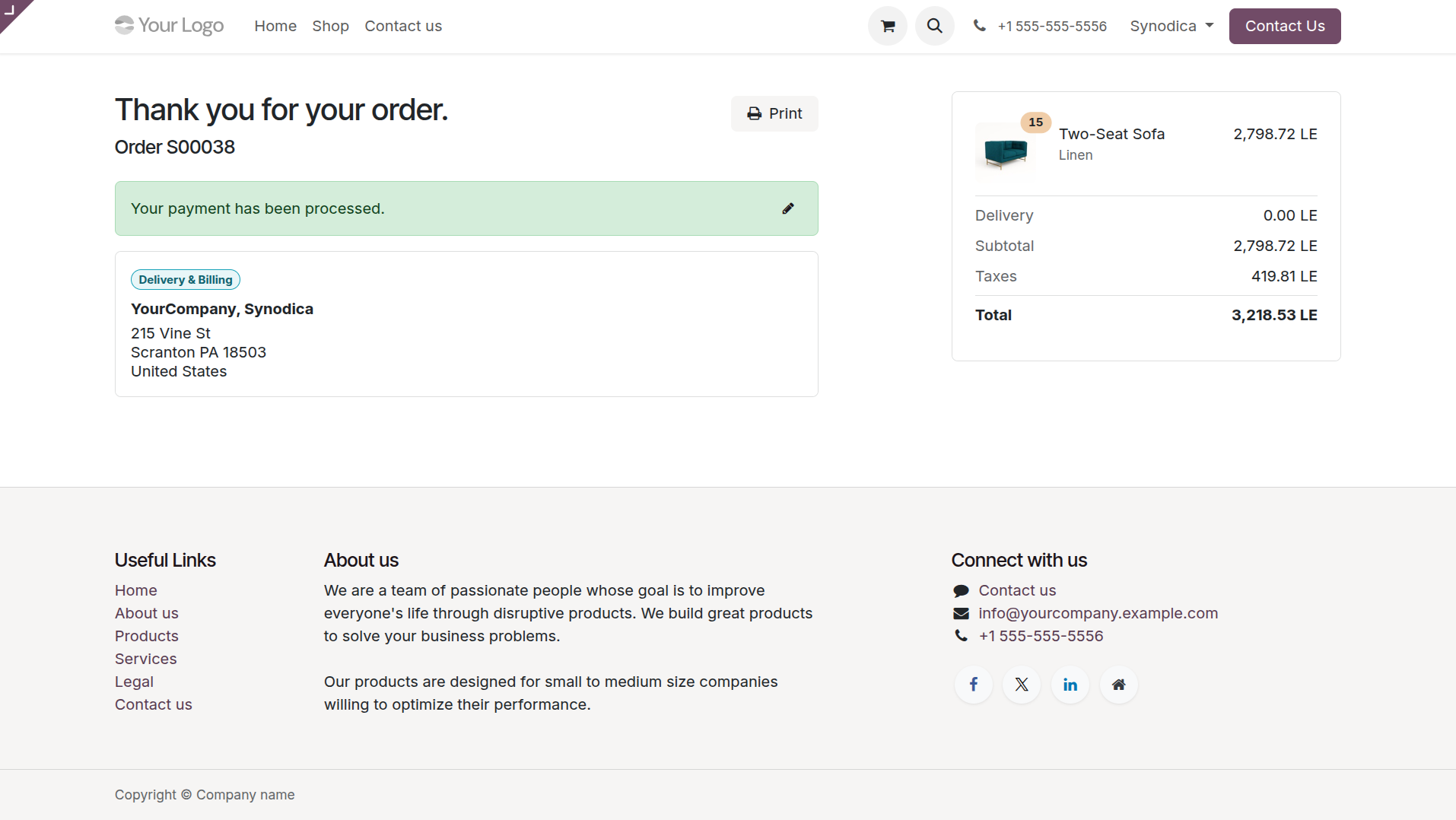1456x820 pixels.
Task: Click the website editor corner toggle
Action: 11,11
